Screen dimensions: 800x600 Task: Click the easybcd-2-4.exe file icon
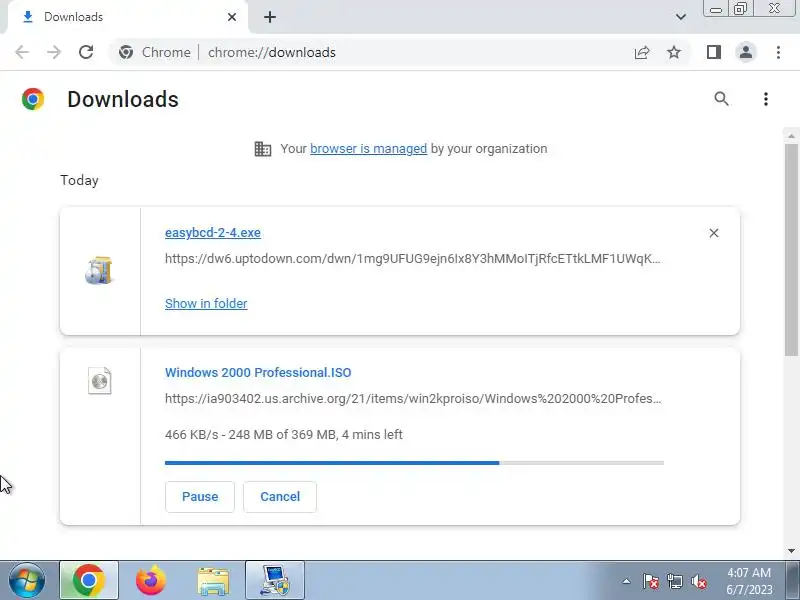coord(99,270)
